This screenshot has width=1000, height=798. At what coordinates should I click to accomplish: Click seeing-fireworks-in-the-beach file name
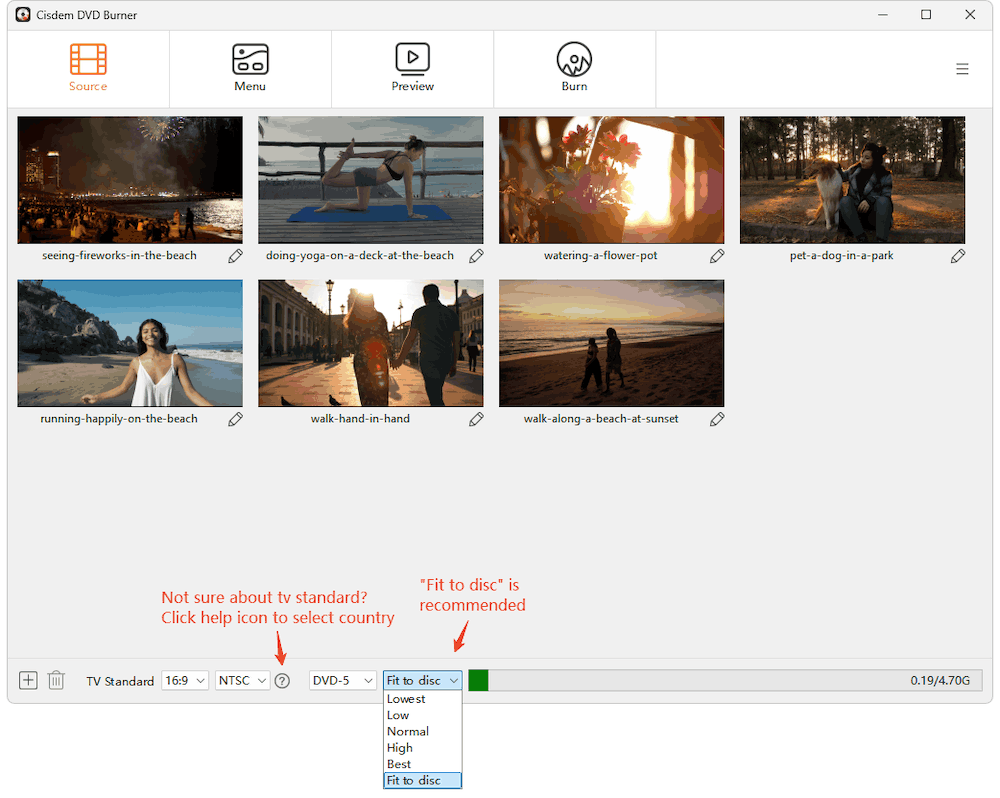(x=119, y=255)
